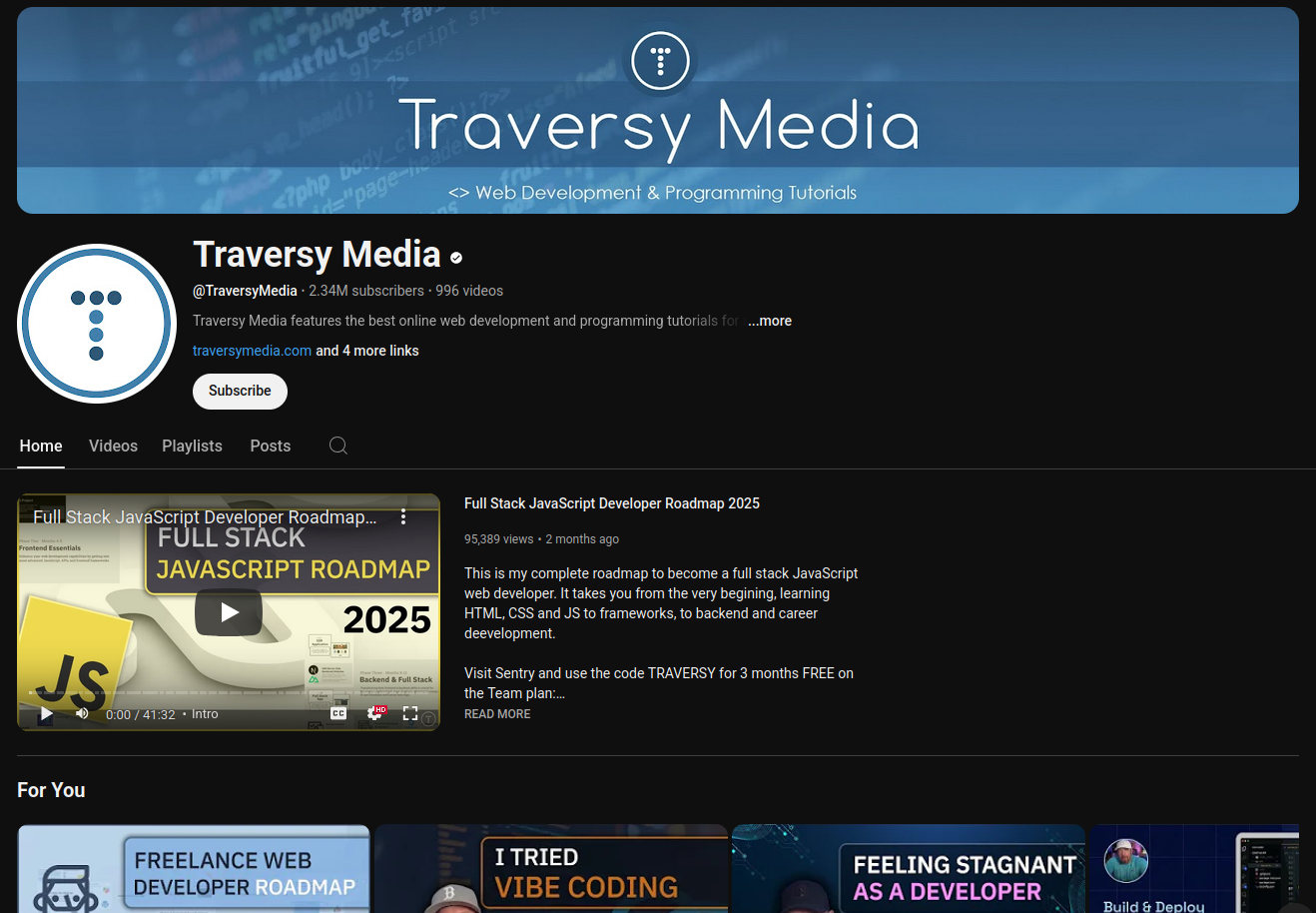Click the Intro chapter label in player
The image size is (1316, 913).
point(205,714)
